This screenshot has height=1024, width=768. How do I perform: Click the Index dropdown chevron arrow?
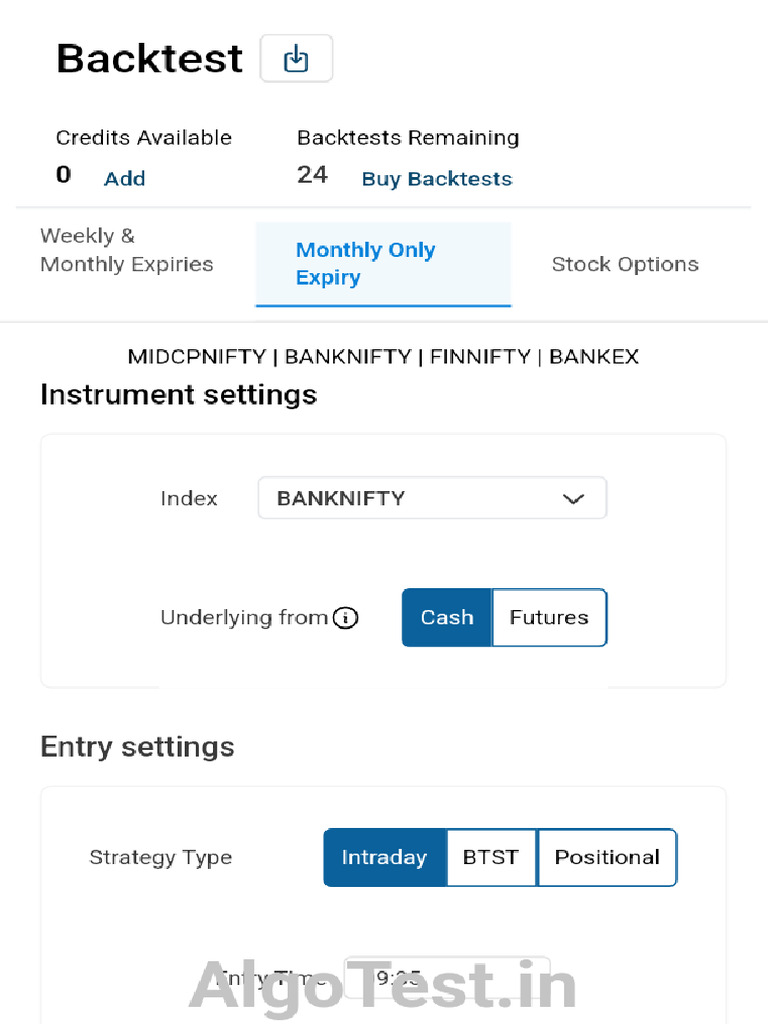pyautogui.click(x=573, y=499)
